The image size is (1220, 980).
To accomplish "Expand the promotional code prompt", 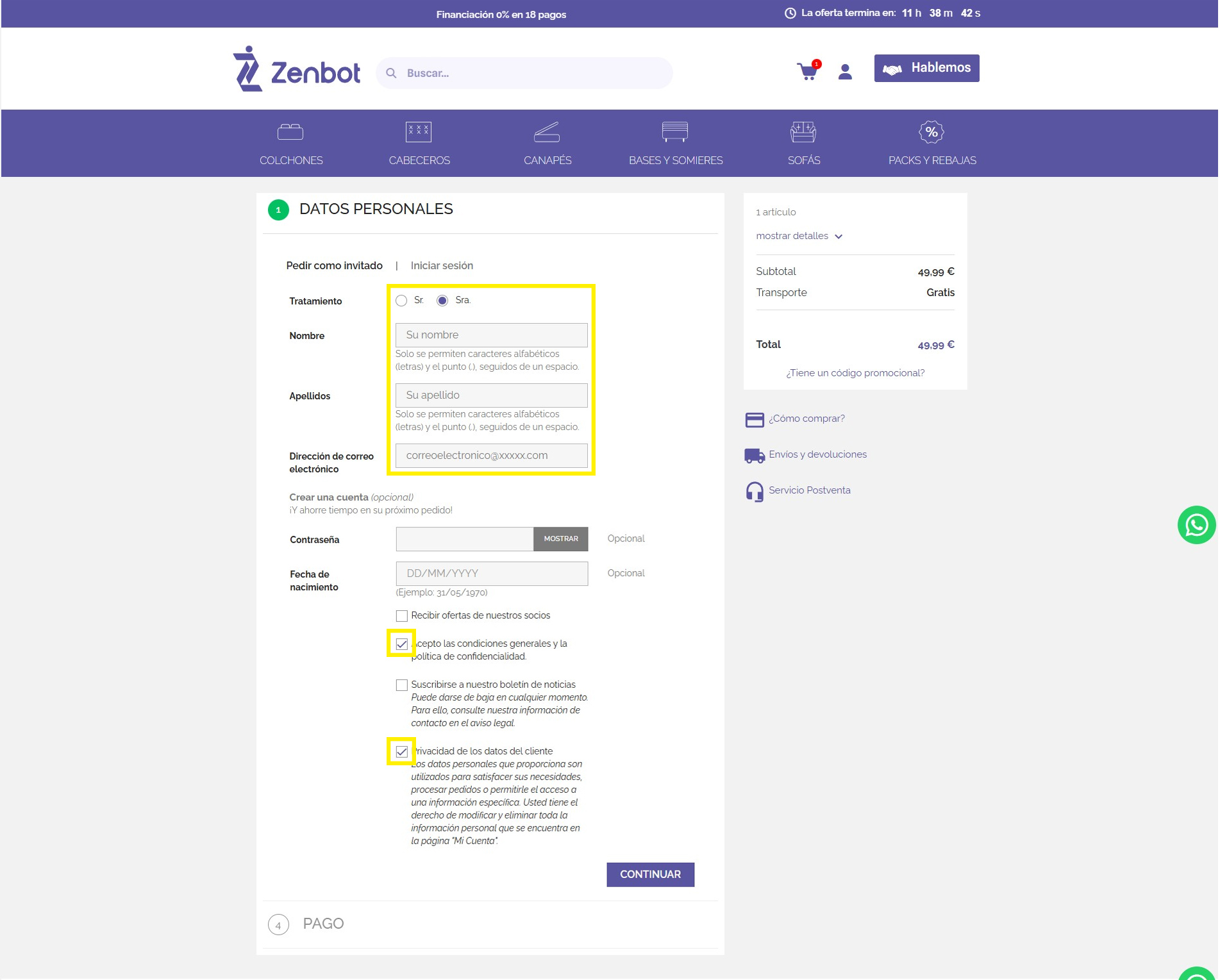I will pyautogui.click(x=855, y=373).
